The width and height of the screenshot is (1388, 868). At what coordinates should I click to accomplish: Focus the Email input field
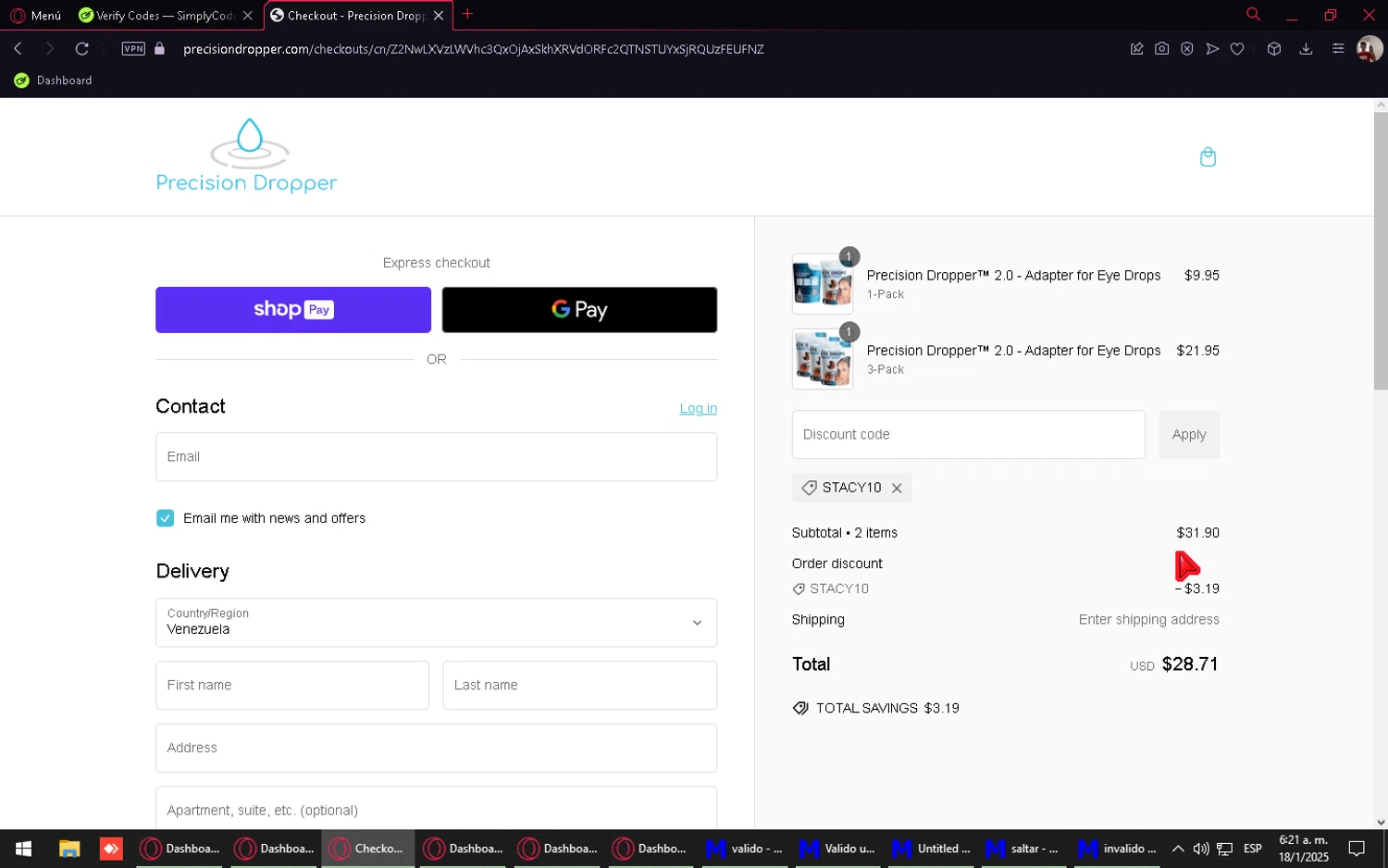click(x=436, y=457)
